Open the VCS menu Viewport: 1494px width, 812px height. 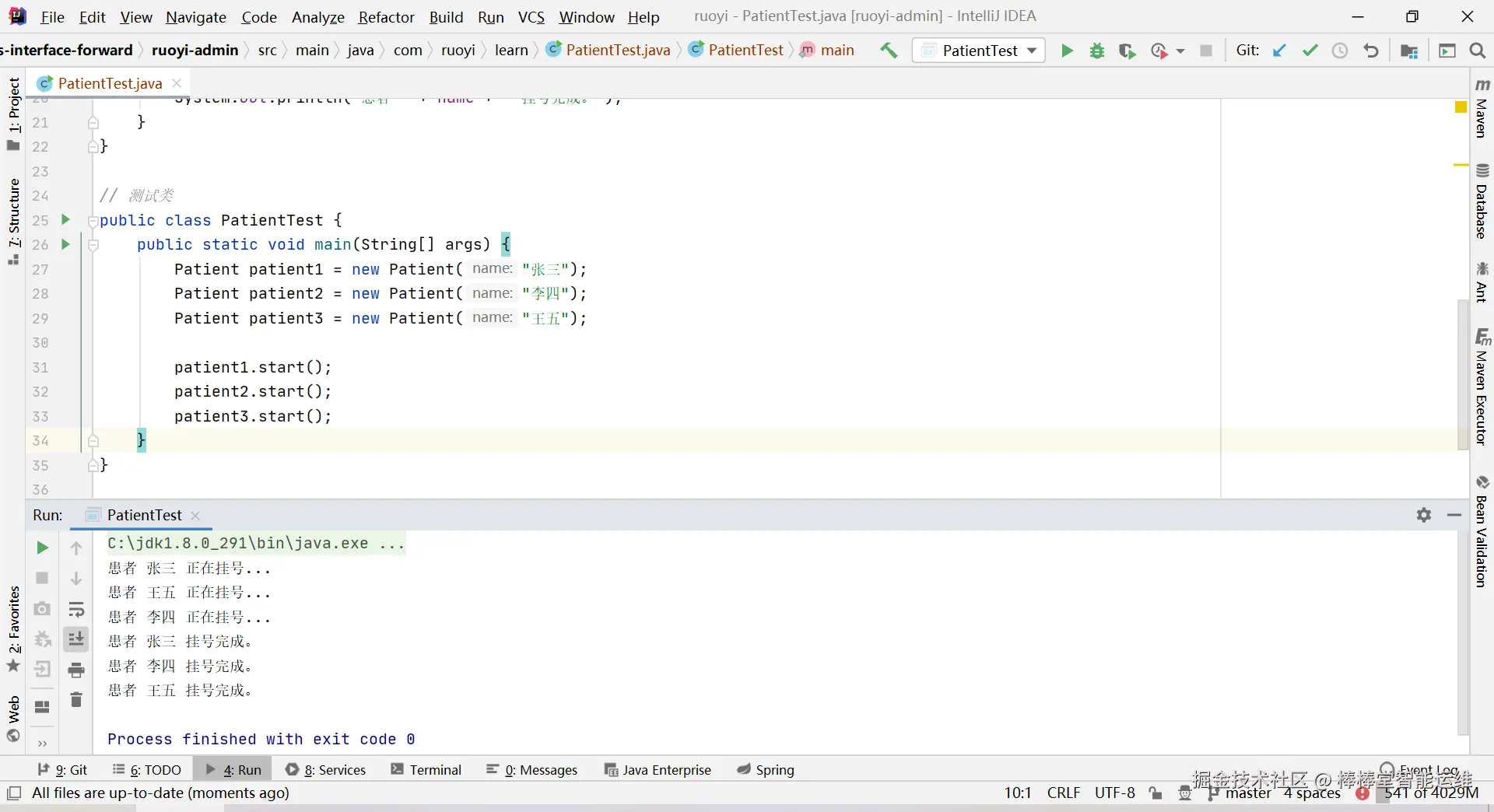pos(531,17)
